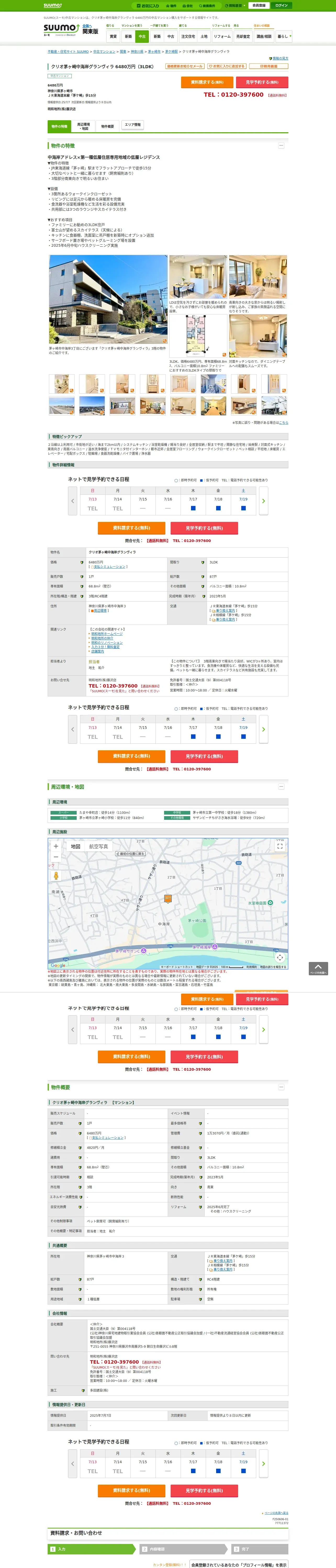The height and width of the screenshot is (1568, 336).
Task: Click the 氷室椿庭園 marker on the map
Action: click(270, 903)
